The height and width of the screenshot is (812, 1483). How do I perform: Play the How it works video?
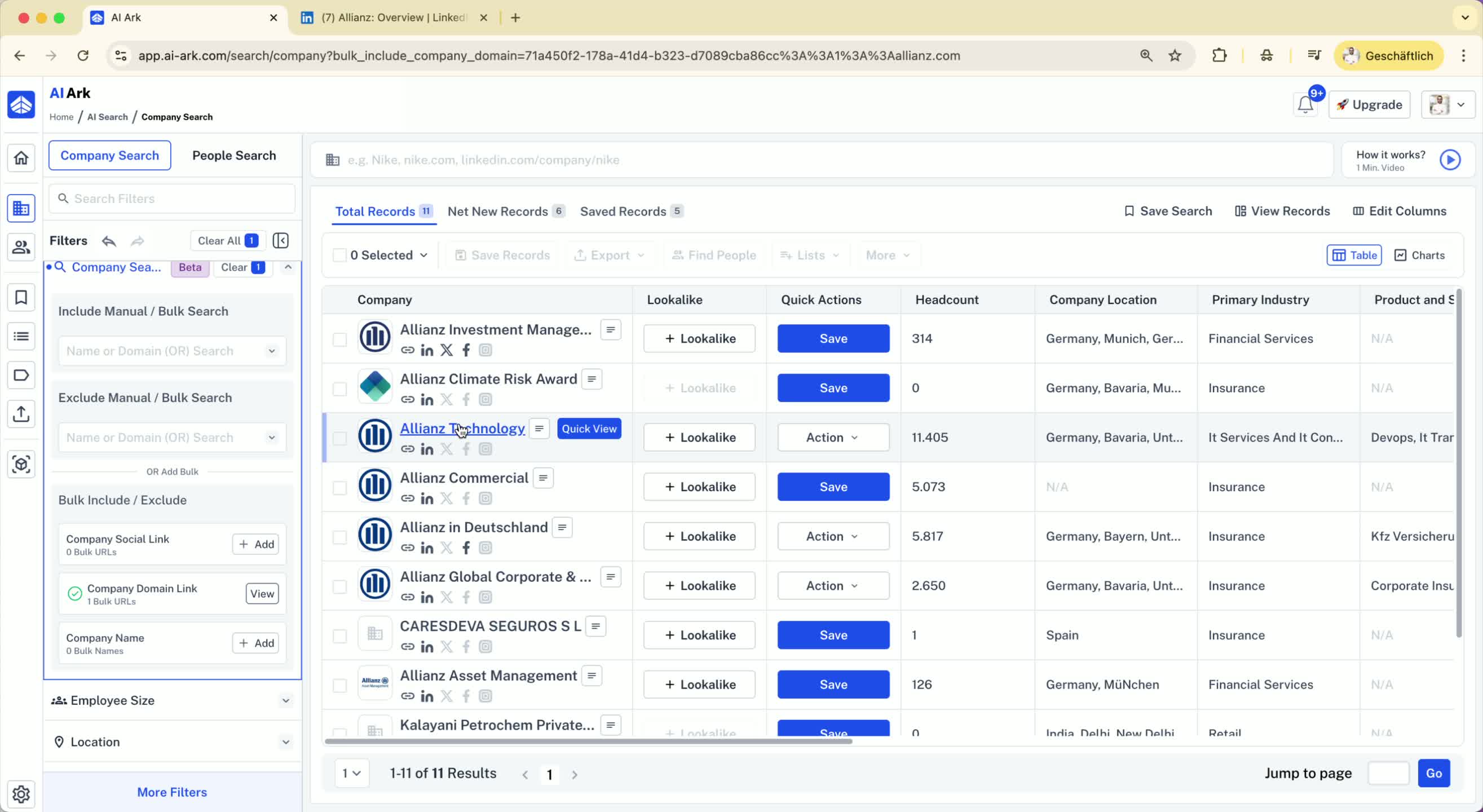(x=1450, y=160)
